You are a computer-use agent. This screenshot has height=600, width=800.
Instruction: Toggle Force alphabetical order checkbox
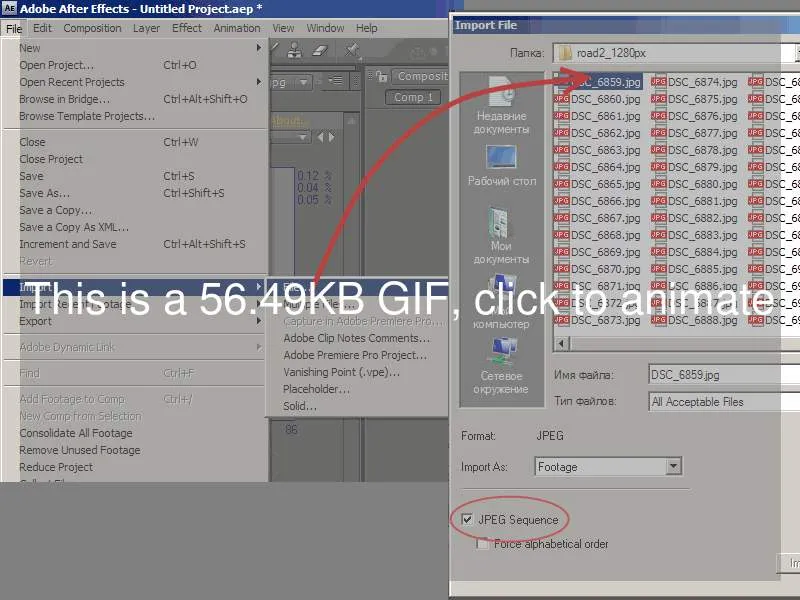pos(483,544)
